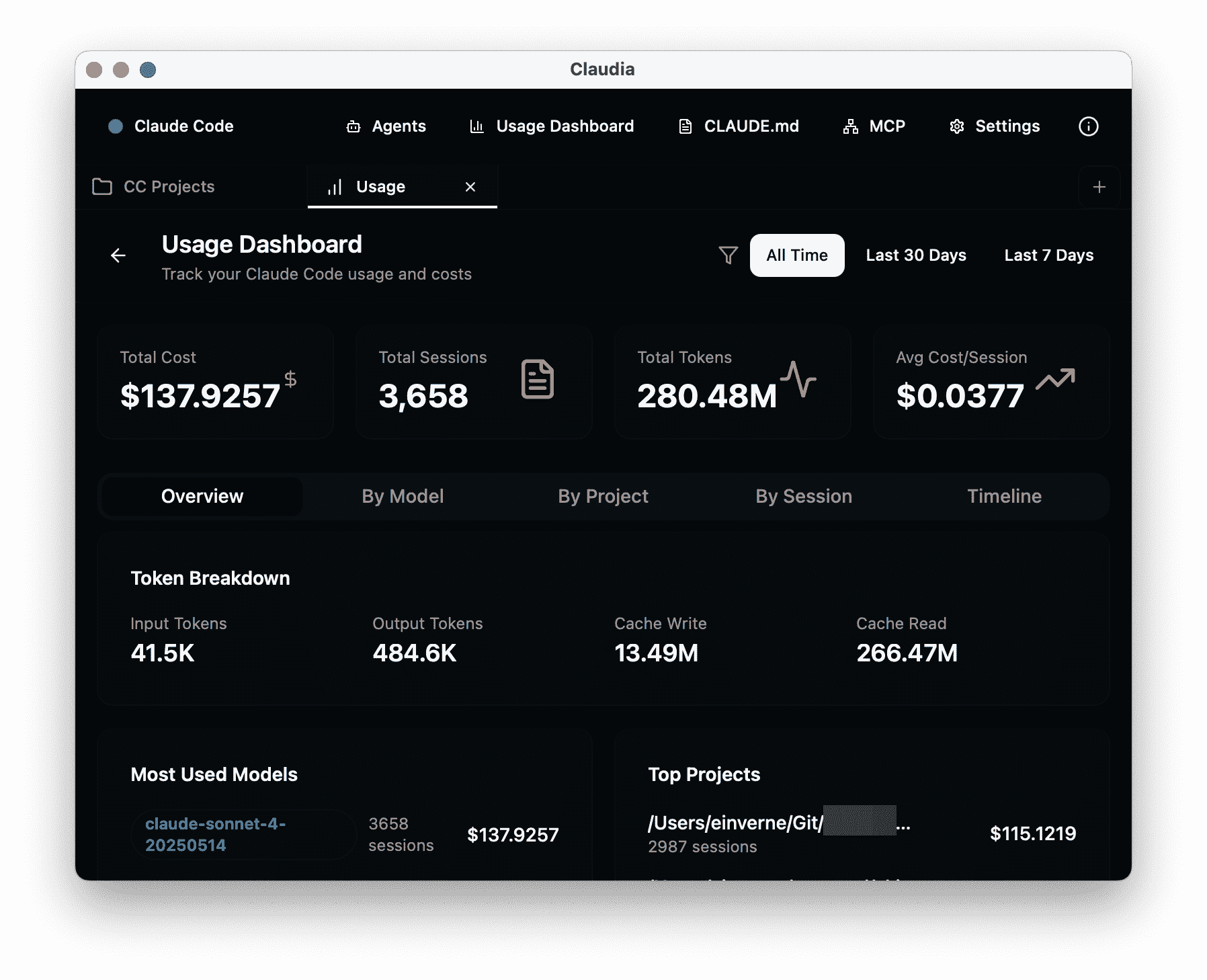1207x980 pixels.
Task: Click the document icon on Total Sessions
Action: [538, 379]
